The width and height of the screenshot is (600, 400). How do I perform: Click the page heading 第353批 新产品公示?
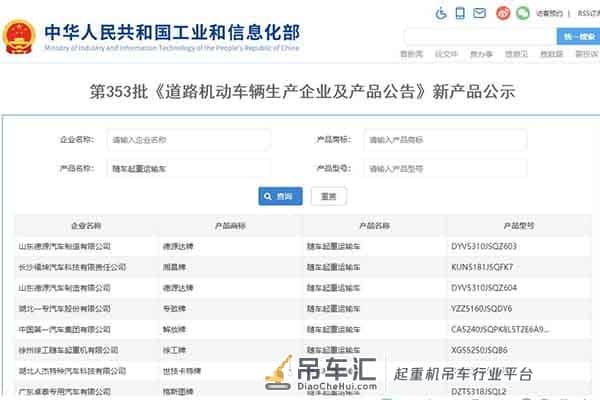pos(302,92)
